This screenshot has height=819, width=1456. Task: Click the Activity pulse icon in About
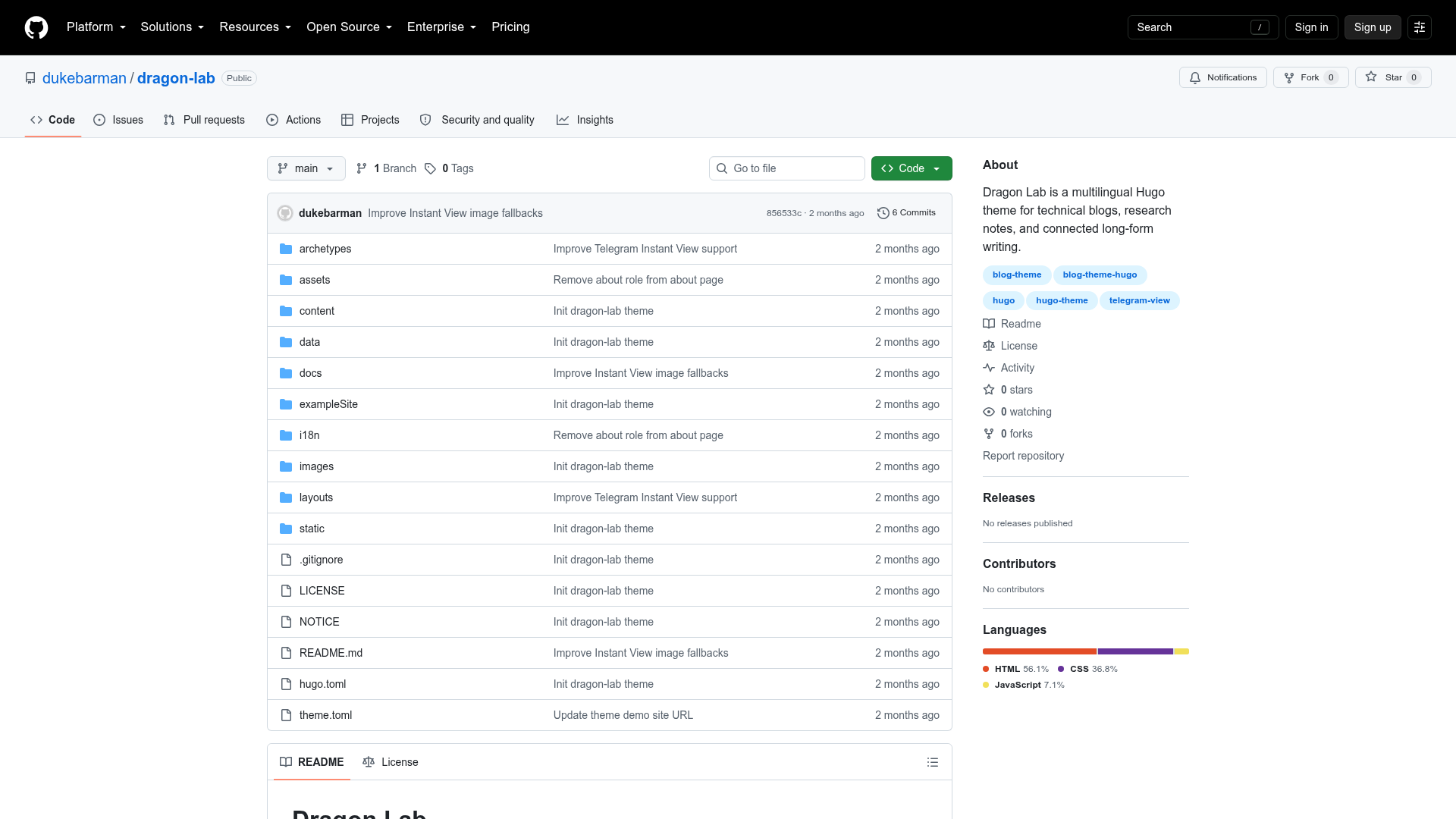click(x=989, y=368)
